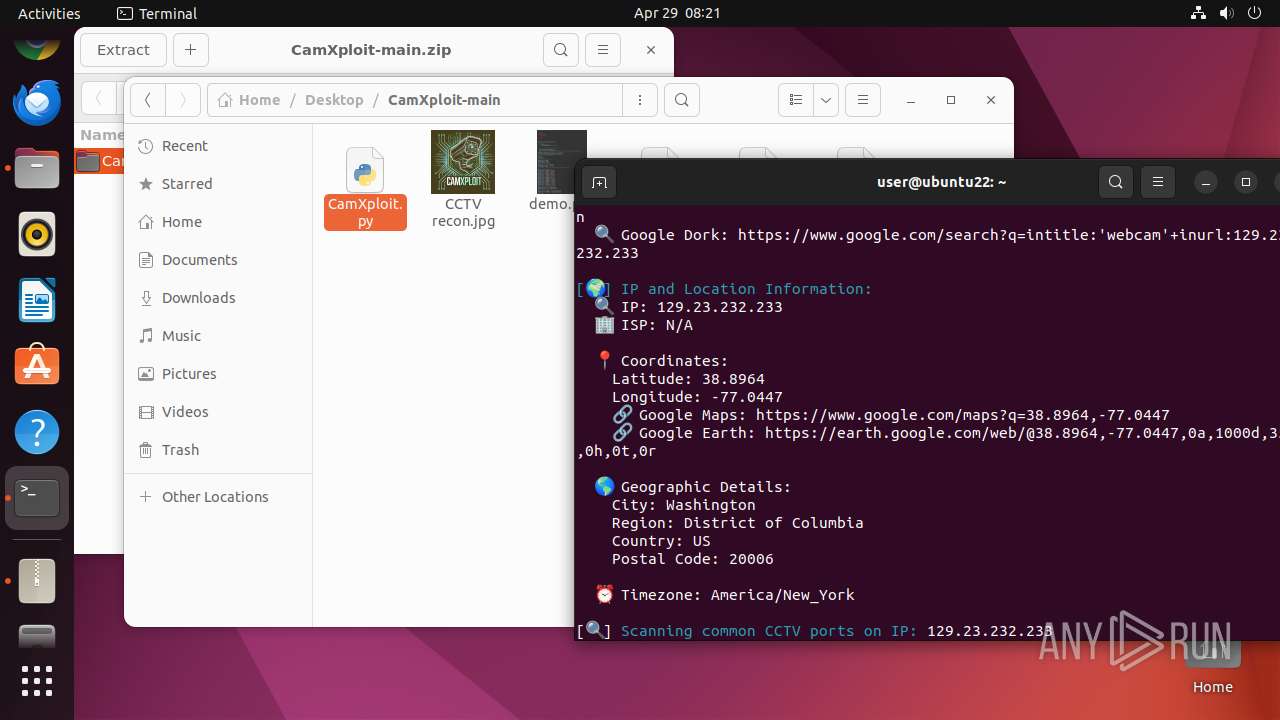Select the CamXploit.py file
Viewport: 1280px width, 720px height.
coord(365,188)
